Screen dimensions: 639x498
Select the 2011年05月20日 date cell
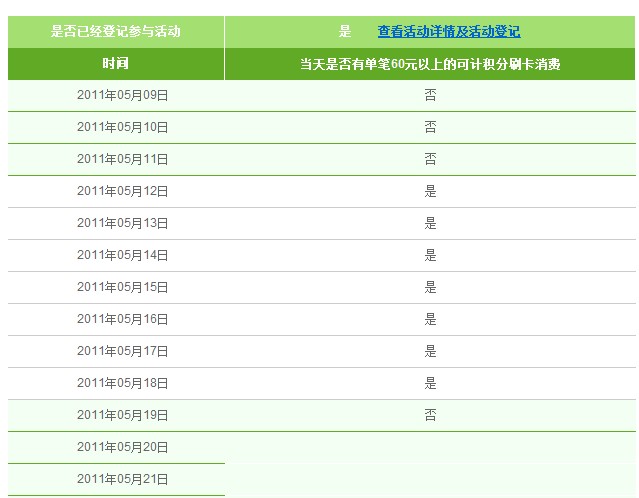122,448
